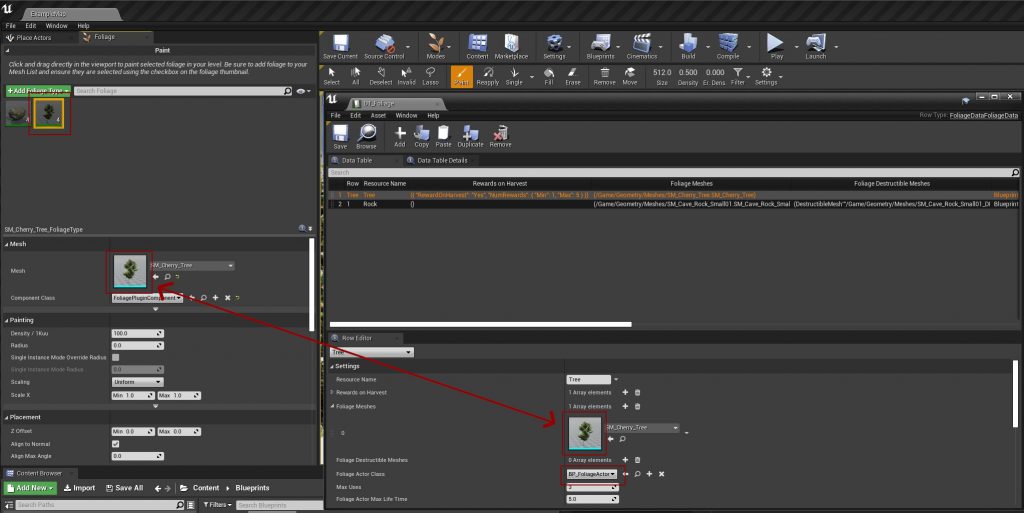Click the Build toolbar icon

click(688, 46)
